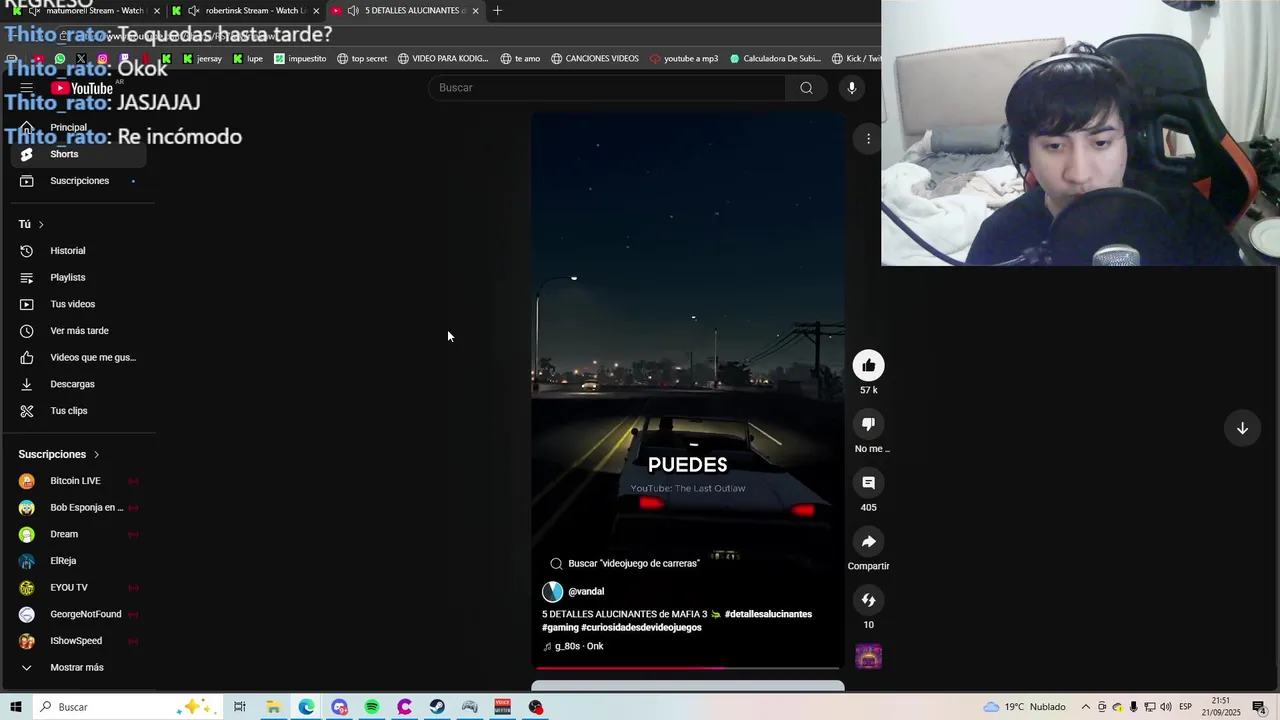Open Windows Start menu
The width and height of the screenshot is (1280, 720).
point(16,707)
